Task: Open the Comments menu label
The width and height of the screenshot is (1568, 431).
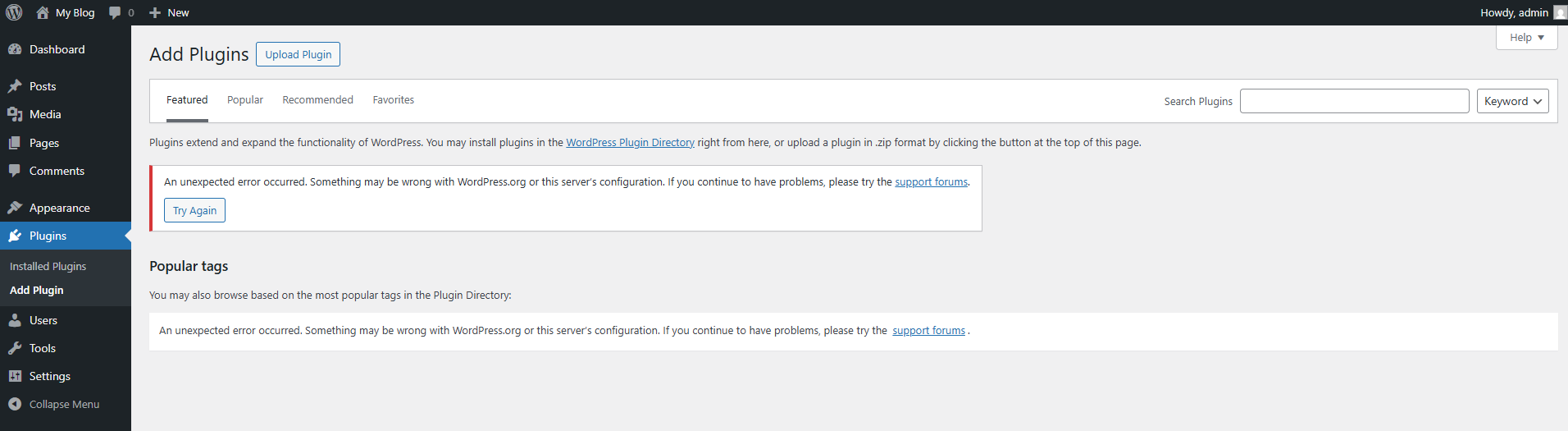Action: pos(57,171)
